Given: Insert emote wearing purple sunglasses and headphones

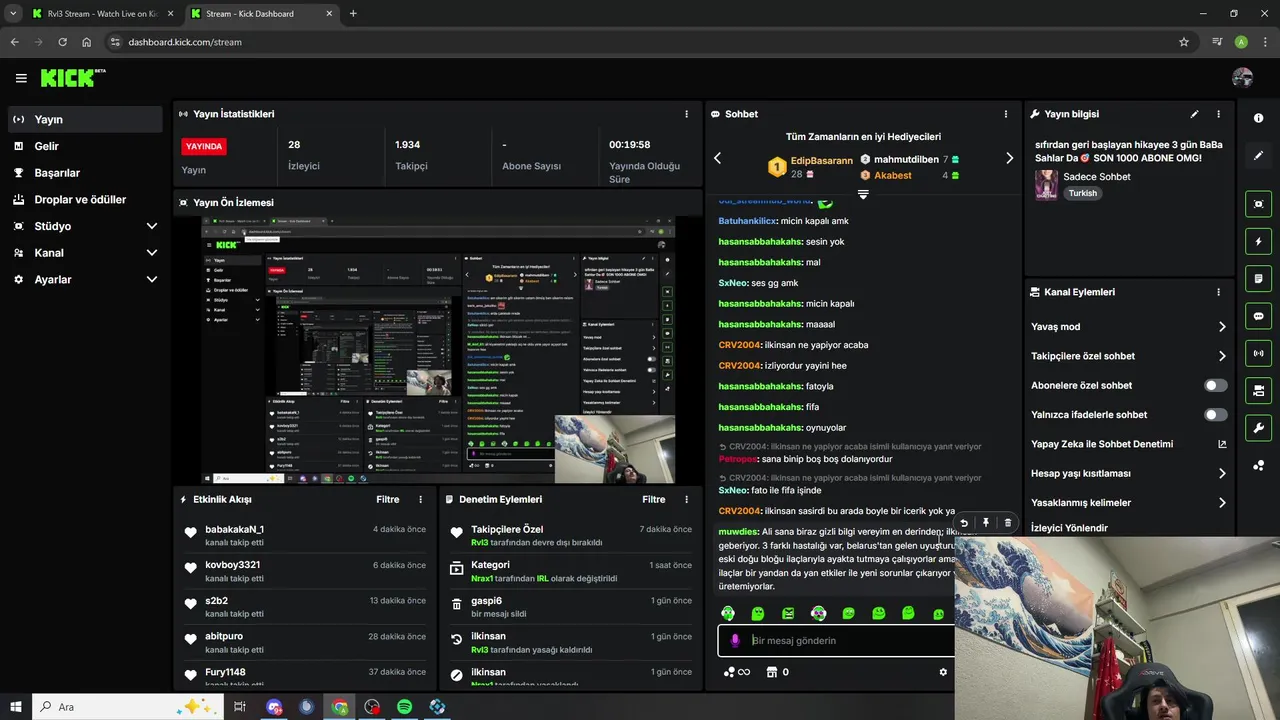Looking at the screenshot, I should pos(818,613).
